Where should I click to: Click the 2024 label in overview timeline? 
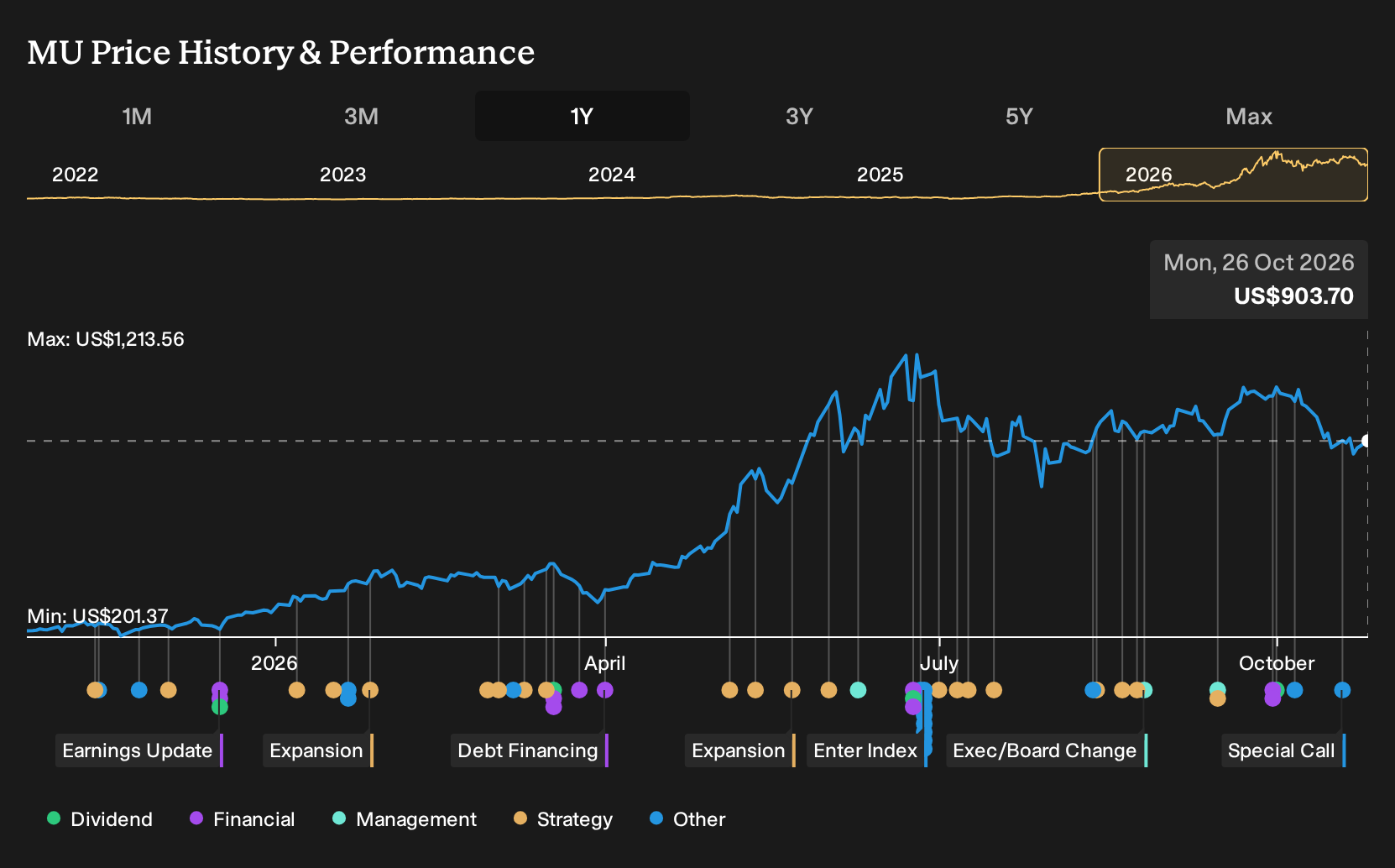coord(612,175)
